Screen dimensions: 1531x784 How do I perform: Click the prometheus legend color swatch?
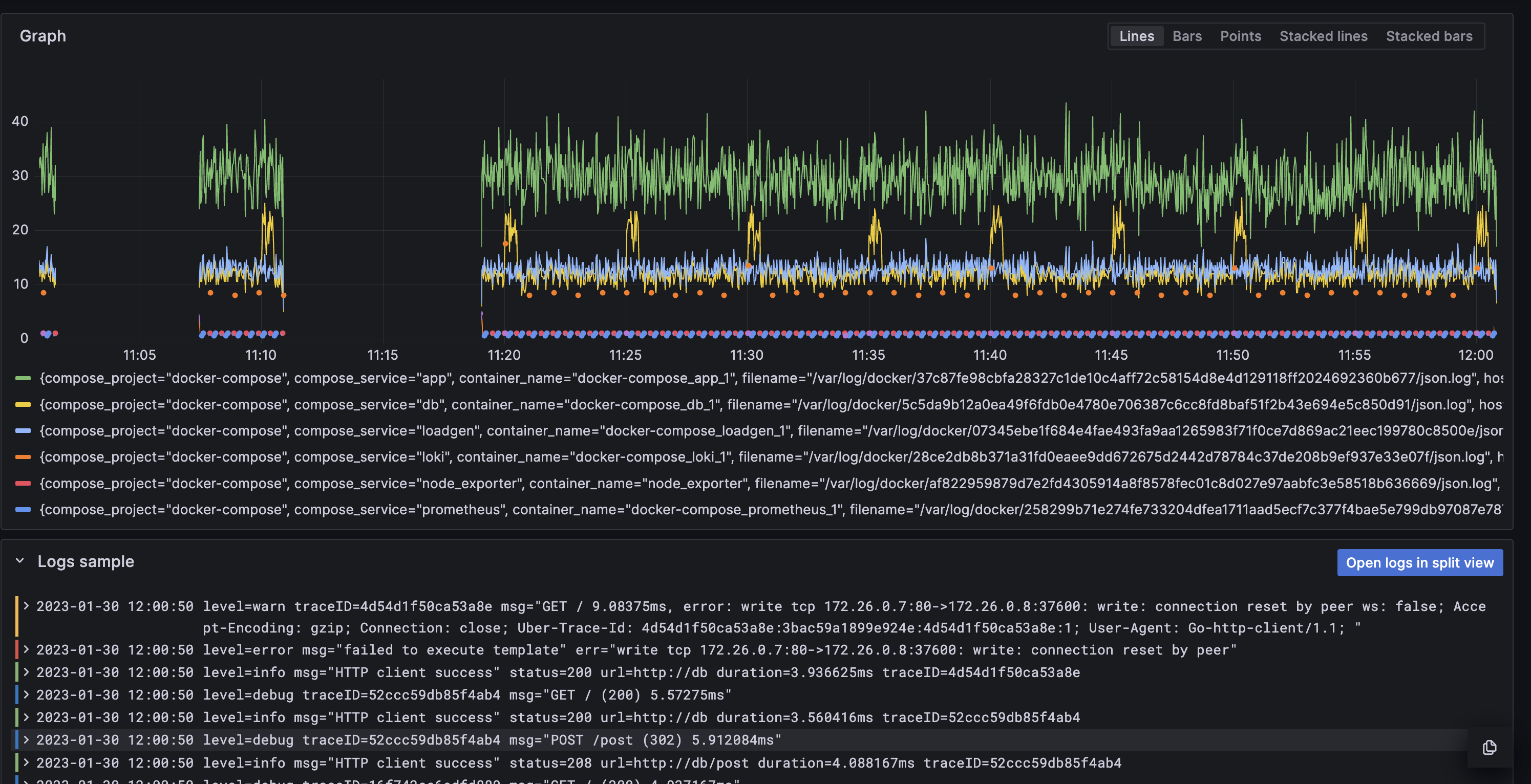(23, 510)
